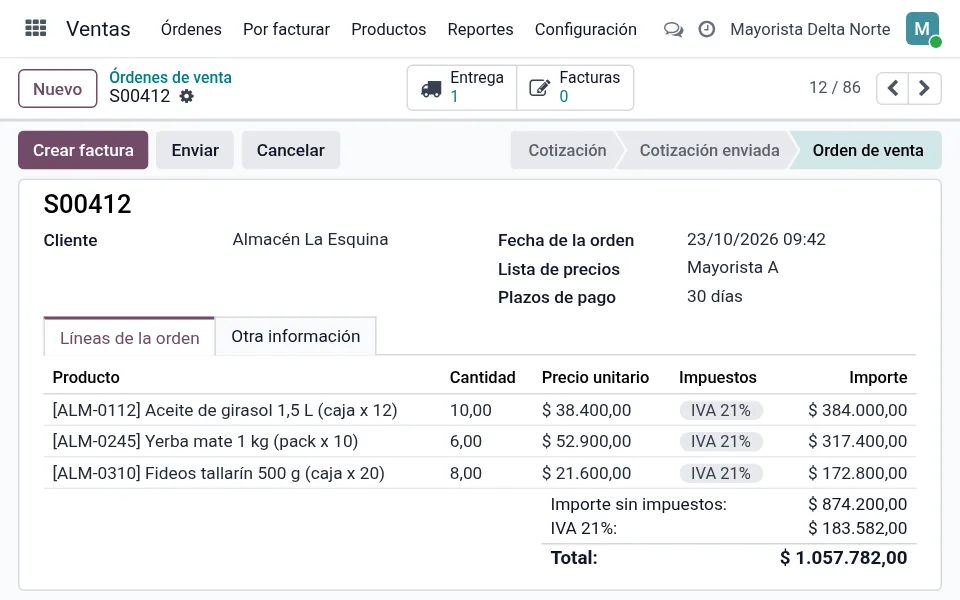
Task: Open the Productos menu
Action: tap(389, 29)
